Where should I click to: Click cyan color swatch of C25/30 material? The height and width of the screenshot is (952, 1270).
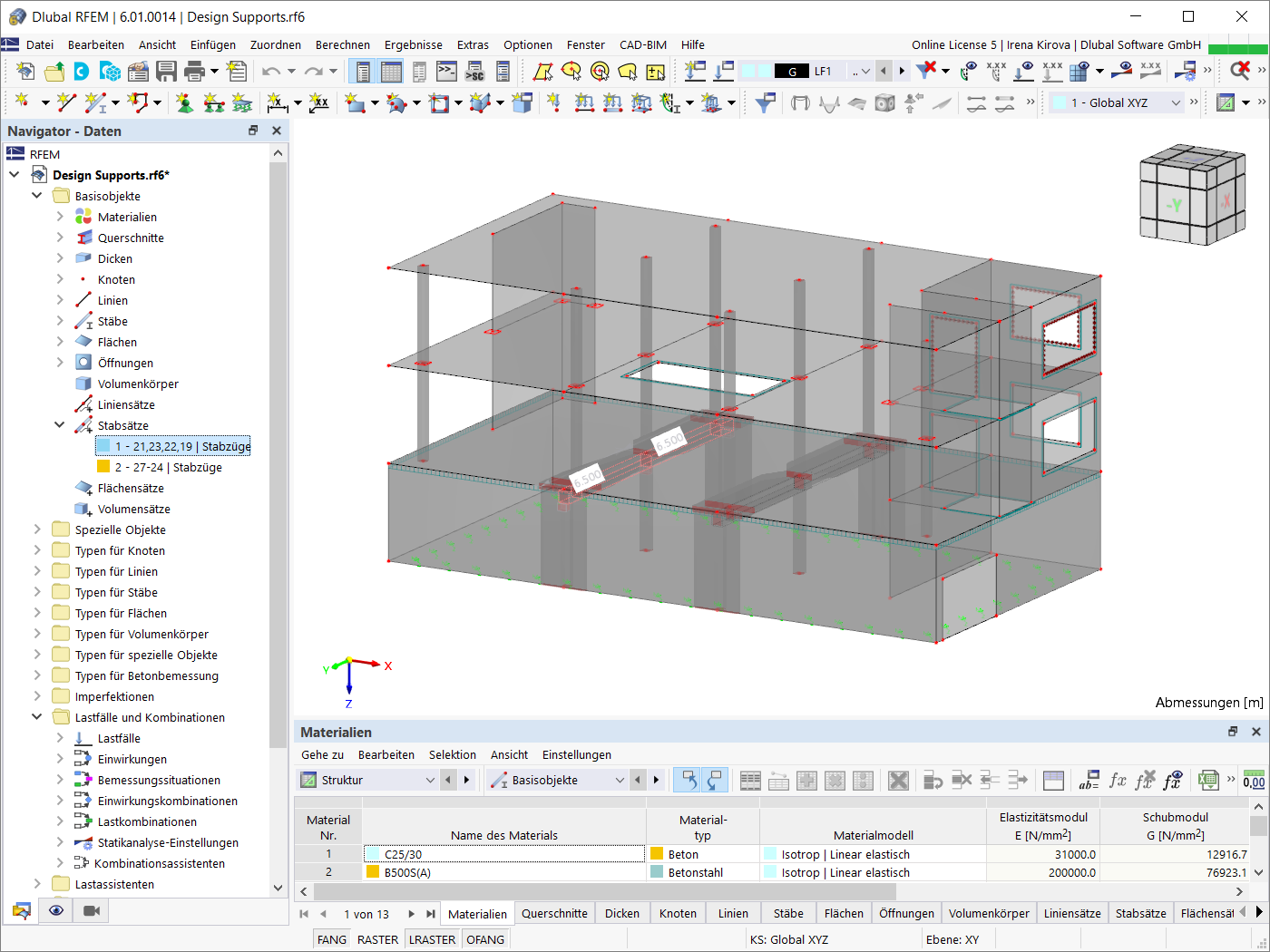[372, 854]
